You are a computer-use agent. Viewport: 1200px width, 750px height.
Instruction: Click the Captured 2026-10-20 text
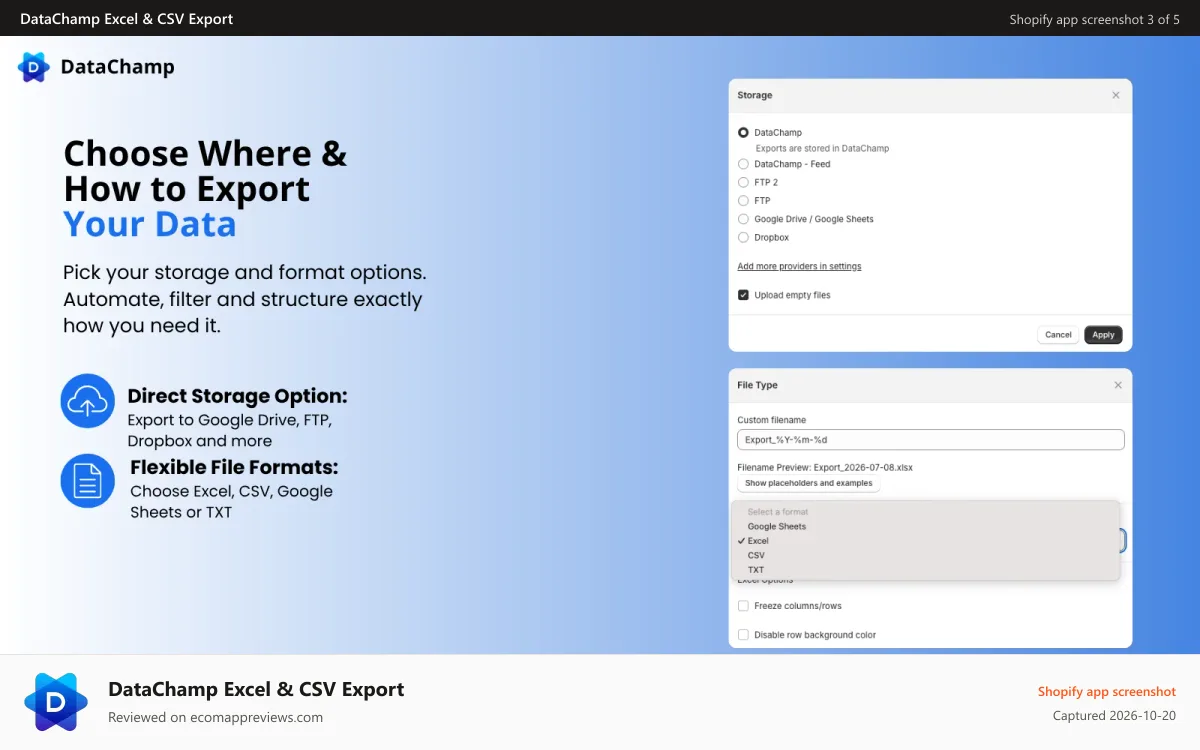point(1114,715)
